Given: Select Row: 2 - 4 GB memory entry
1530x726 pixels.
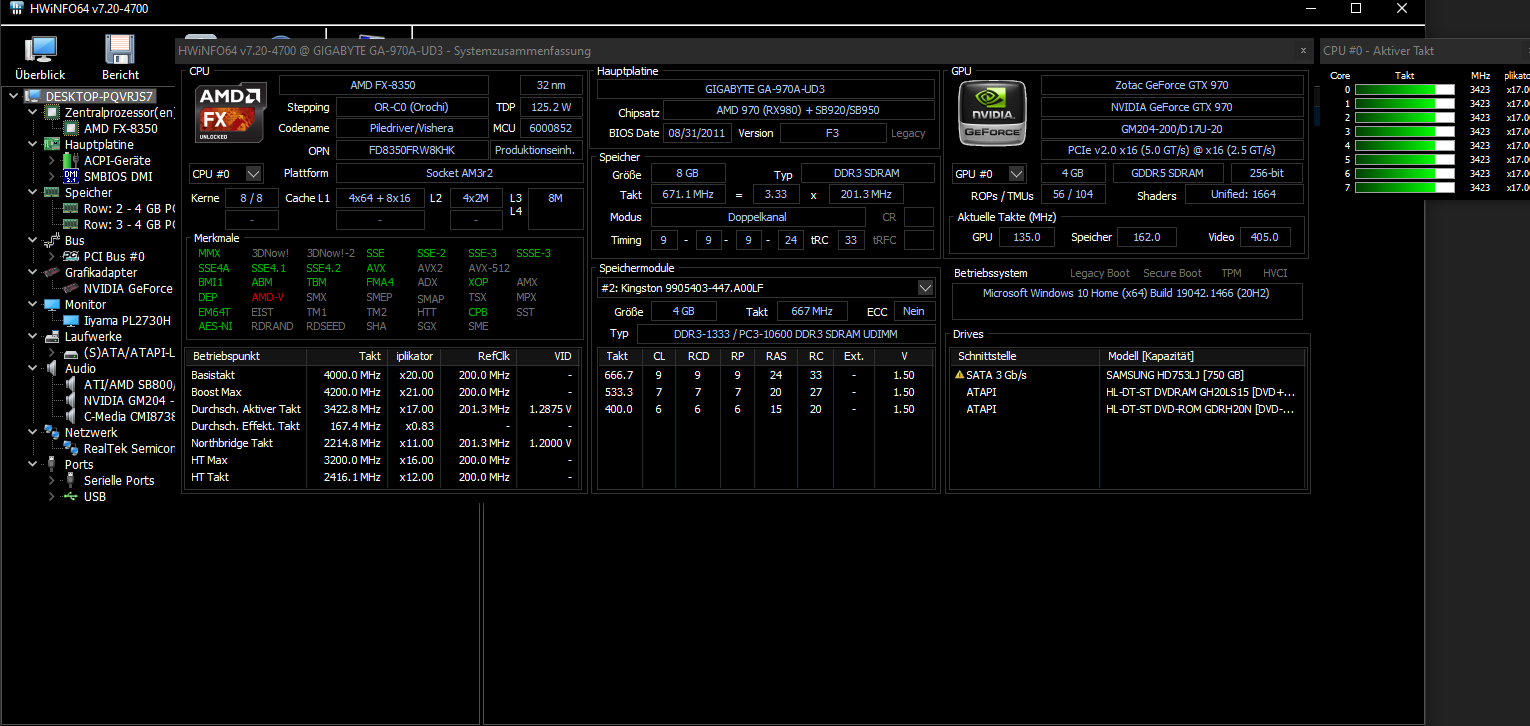Looking at the screenshot, I should coord(129,208).
